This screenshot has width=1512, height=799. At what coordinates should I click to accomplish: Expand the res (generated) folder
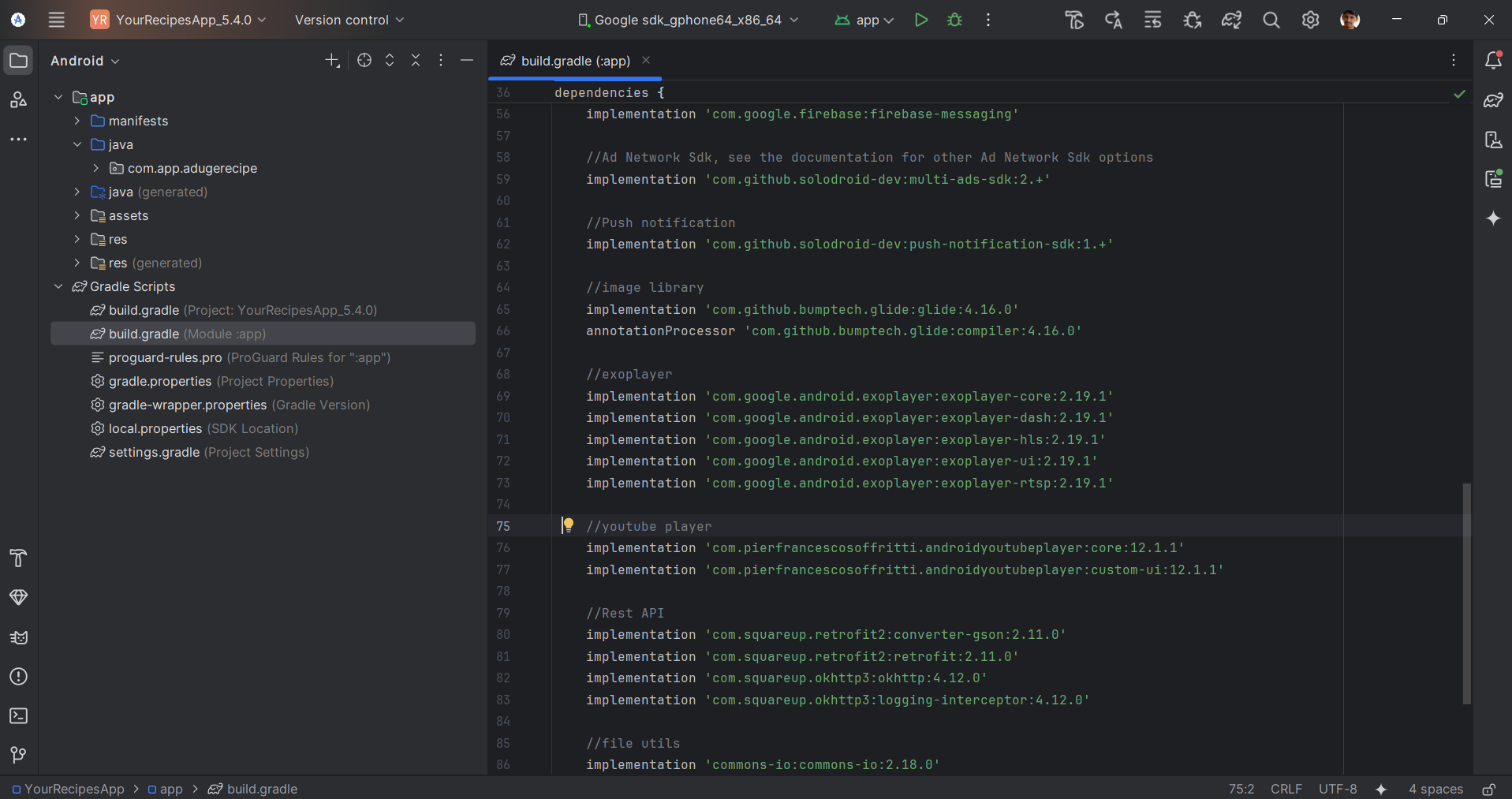77,263
